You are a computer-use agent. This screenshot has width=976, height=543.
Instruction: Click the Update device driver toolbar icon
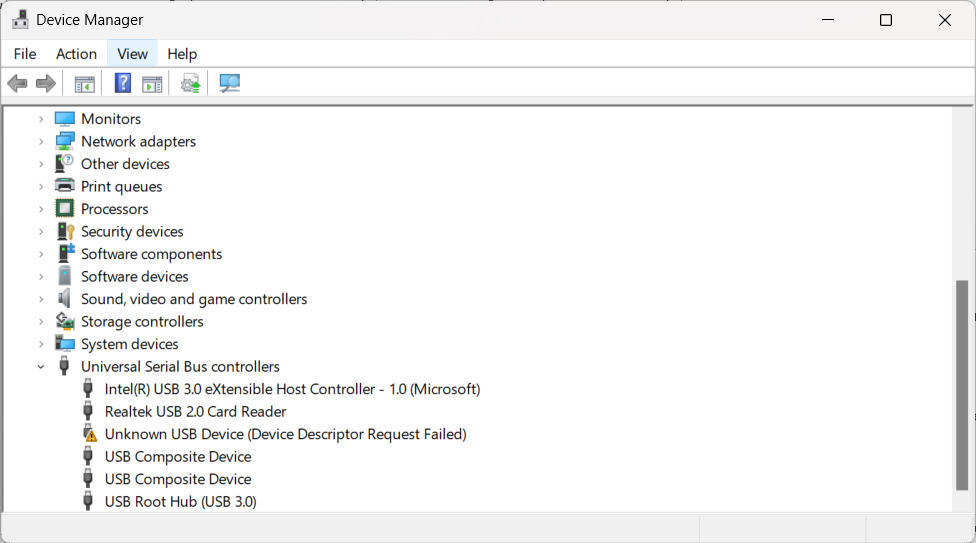(x=190, y=83)
